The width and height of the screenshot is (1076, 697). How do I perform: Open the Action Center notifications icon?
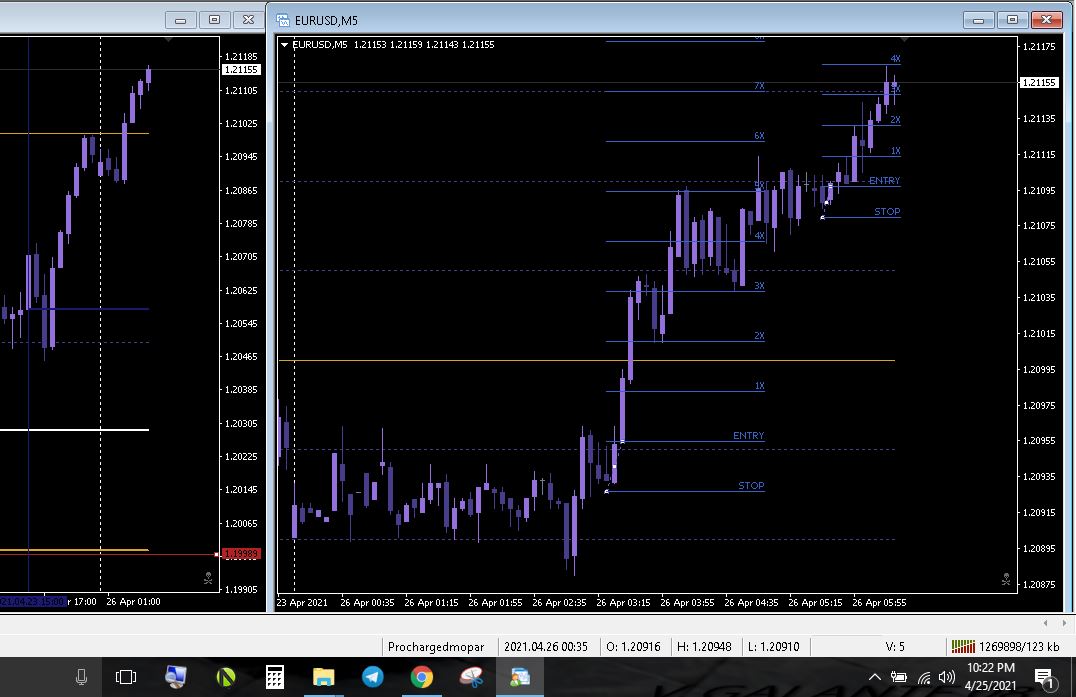1044,678
